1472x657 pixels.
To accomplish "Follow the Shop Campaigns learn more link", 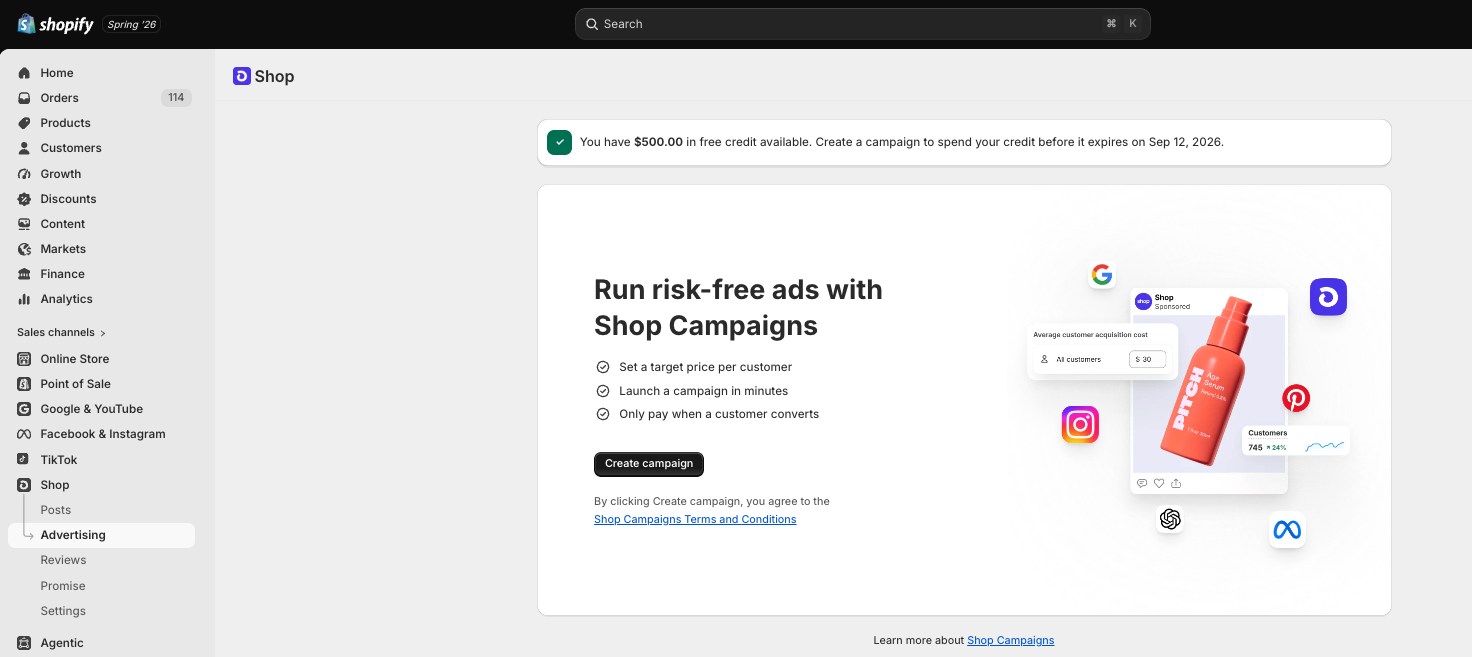I will (1010, 640).
